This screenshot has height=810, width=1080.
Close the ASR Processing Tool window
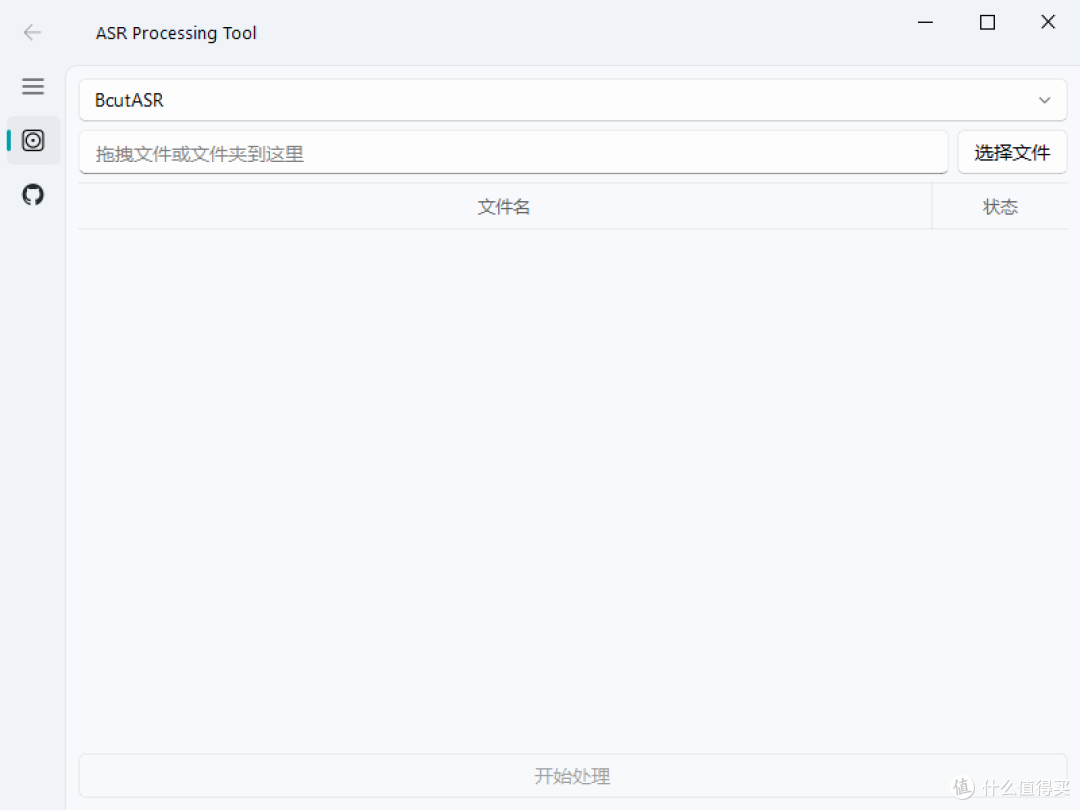click(x=1048, y=23)
